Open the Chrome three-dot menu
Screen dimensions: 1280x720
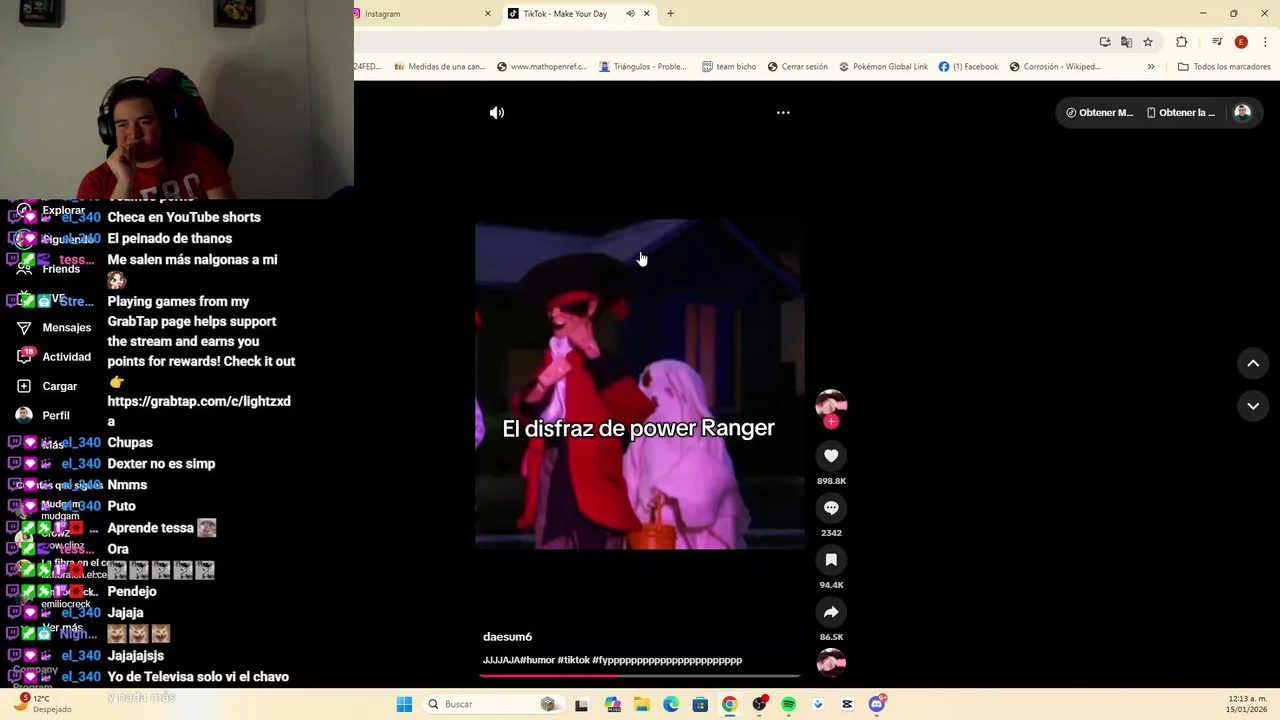(1266, 42)
